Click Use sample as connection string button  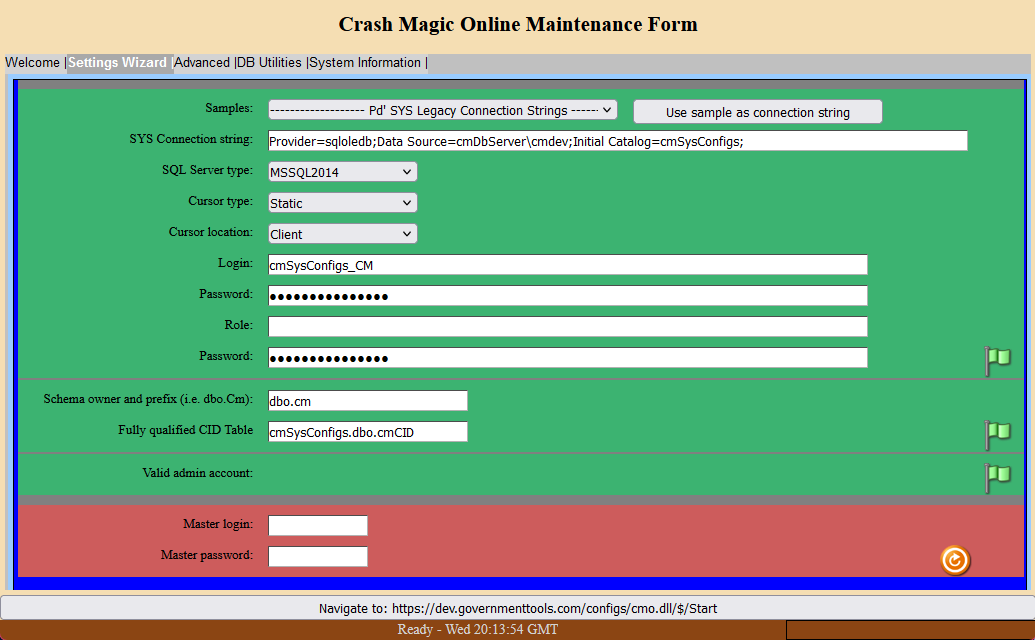coord(758,112)
